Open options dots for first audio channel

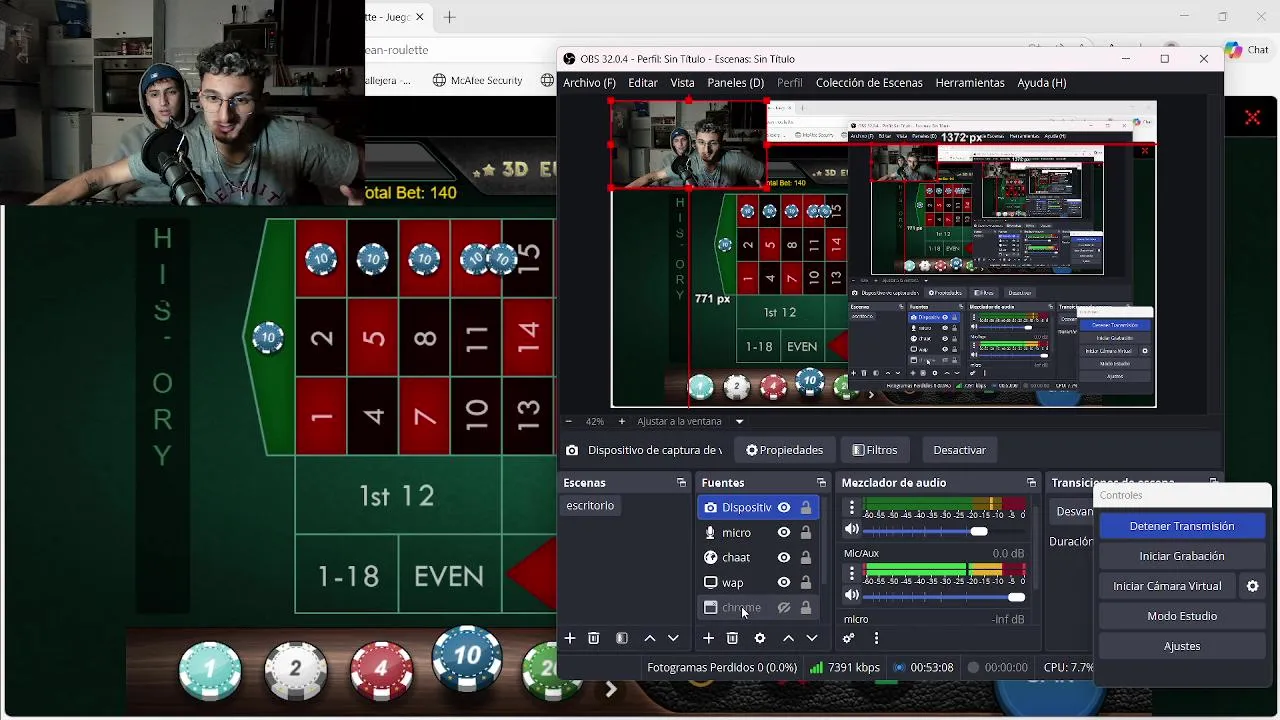coord(852,508)
